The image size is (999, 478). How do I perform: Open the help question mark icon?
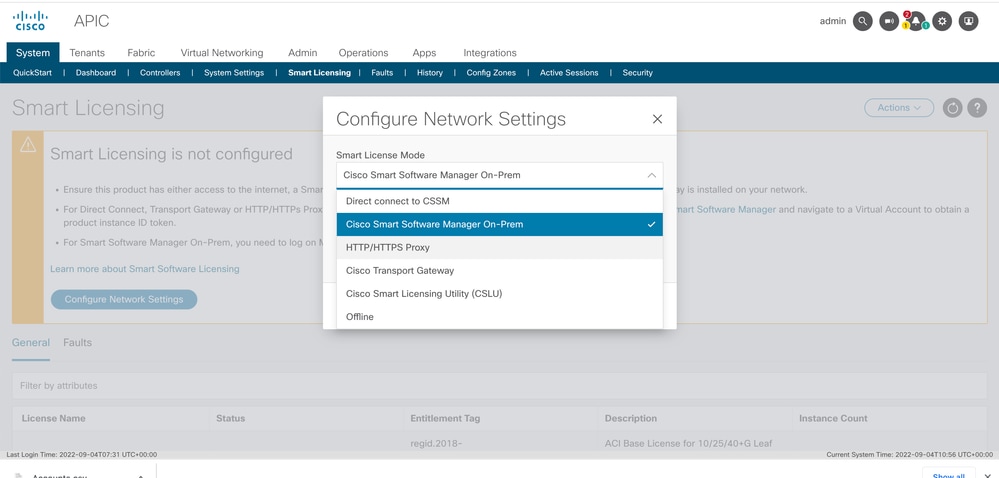coord(977,108)
